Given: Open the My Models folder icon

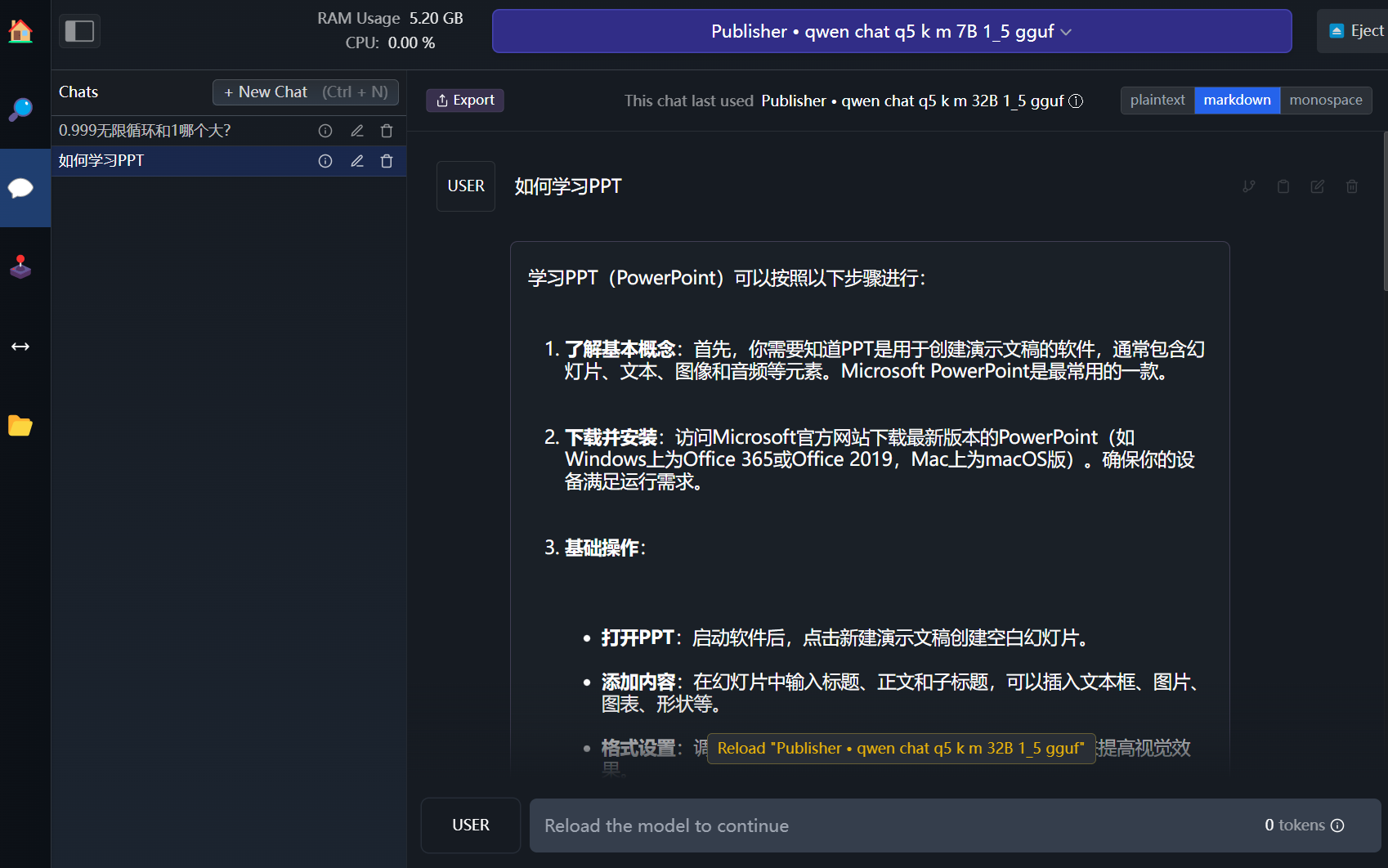Looking at the screenshot, I should (20, 425).
